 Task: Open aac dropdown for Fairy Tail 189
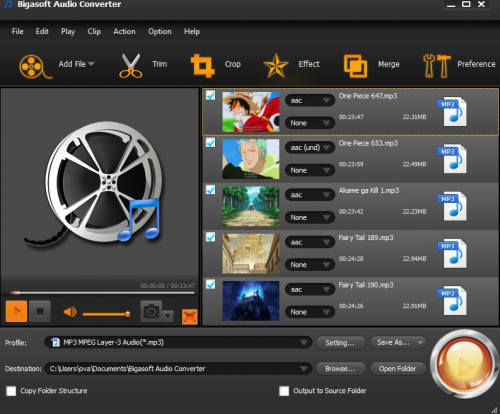[310, 242]
